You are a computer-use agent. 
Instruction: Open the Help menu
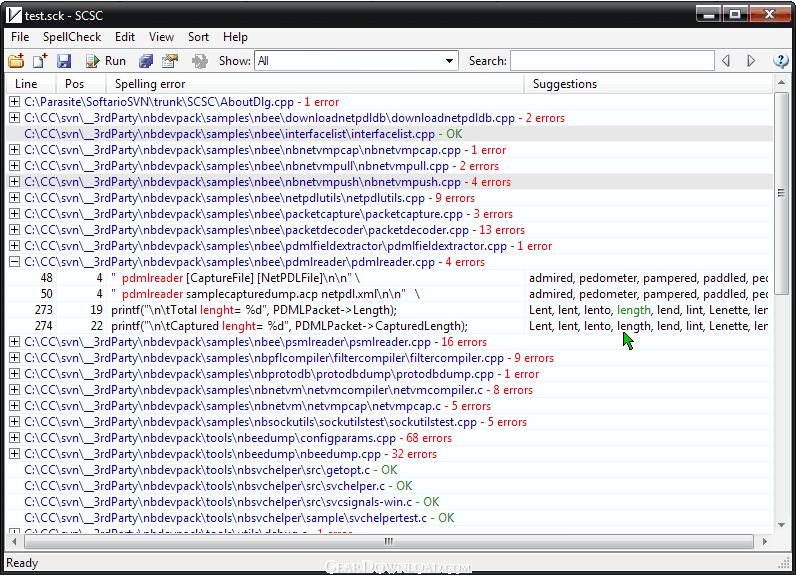click(236, 37)
